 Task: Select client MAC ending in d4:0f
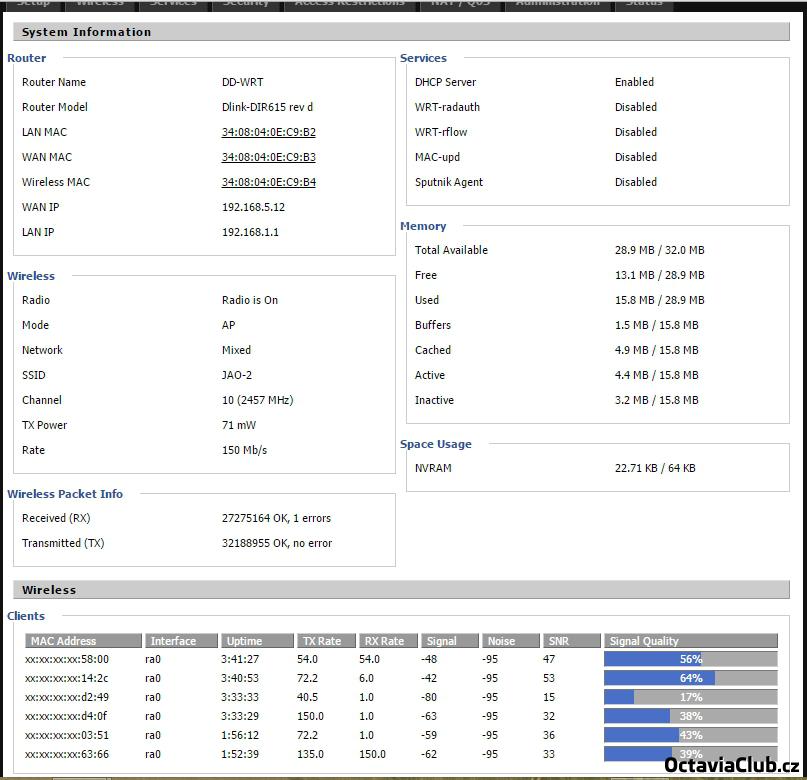tap(67, 716)
